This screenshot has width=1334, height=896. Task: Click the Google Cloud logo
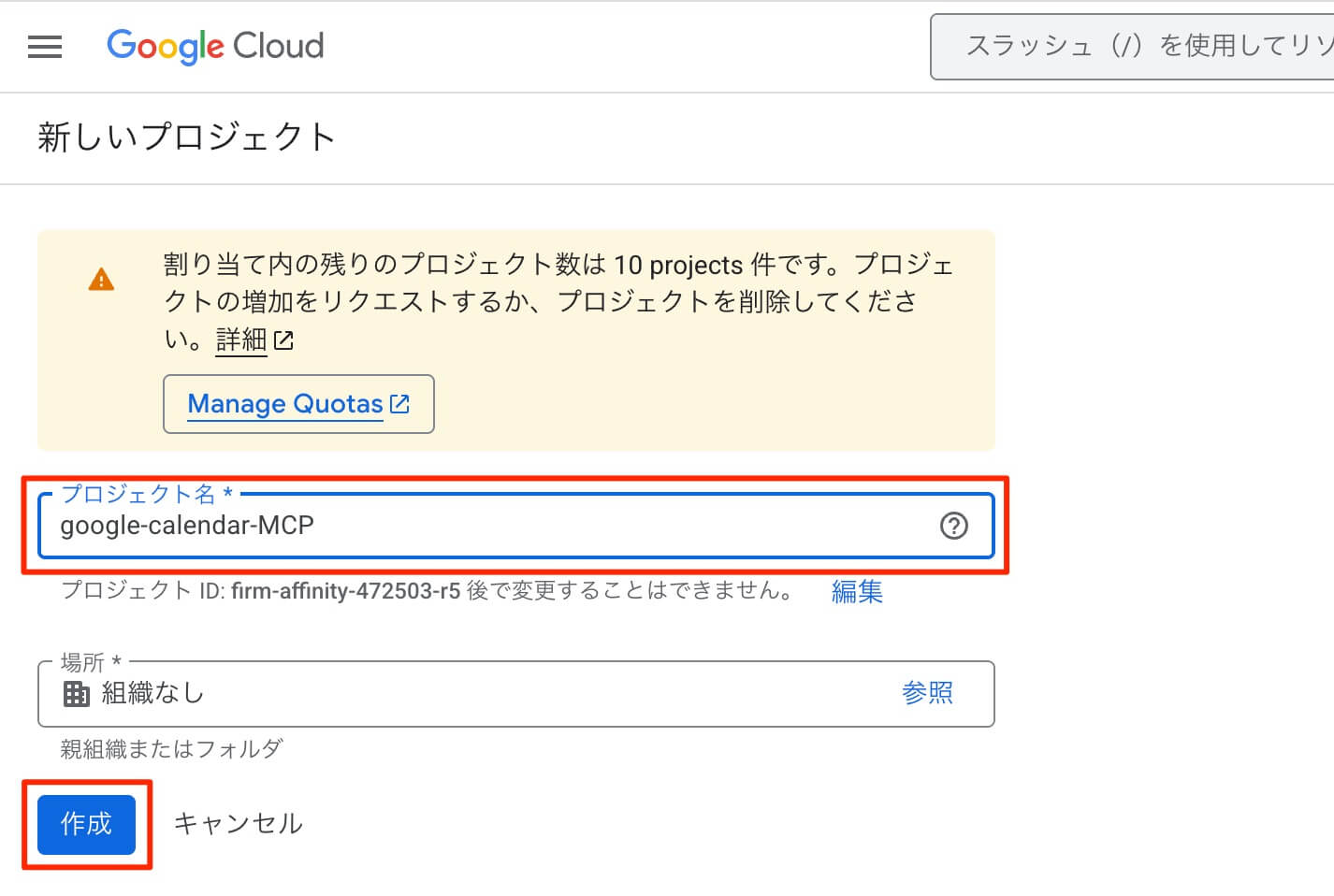coord(215,46)
